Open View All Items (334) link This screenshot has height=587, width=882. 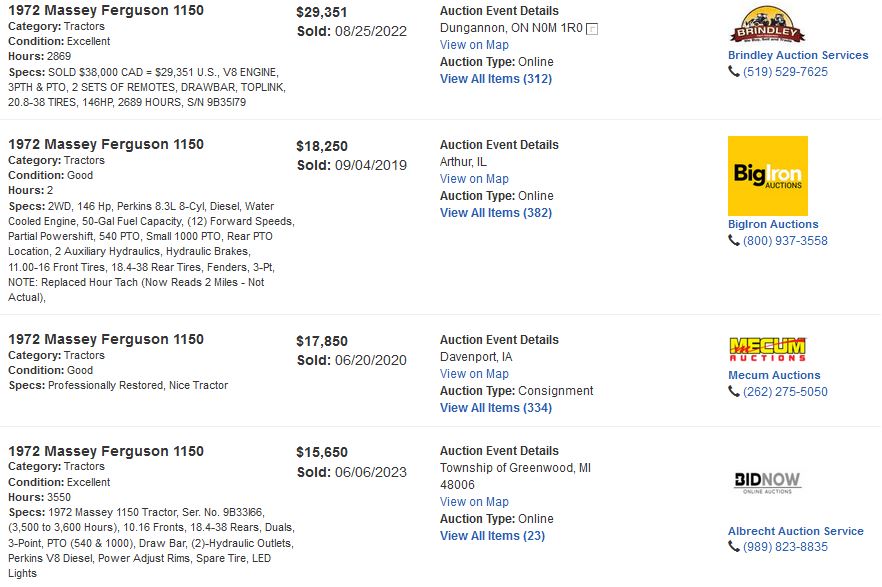(496, 408)
